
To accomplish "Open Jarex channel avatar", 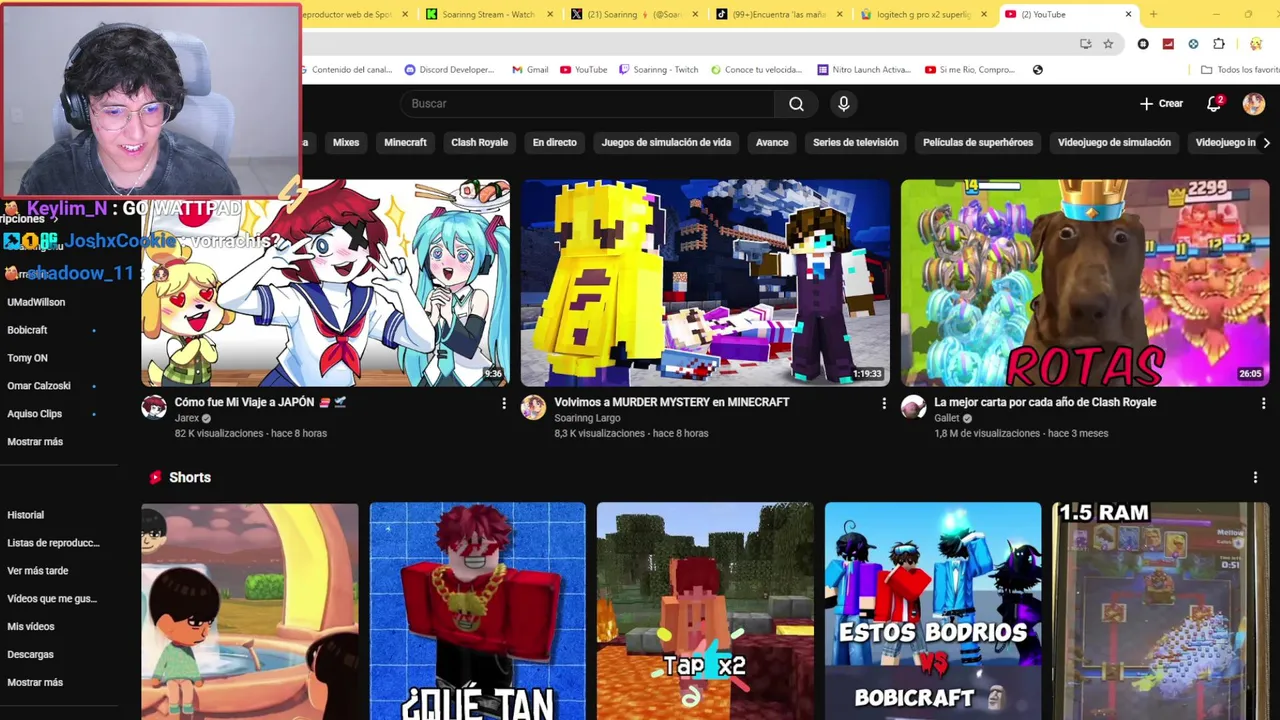I will point(154,407).
